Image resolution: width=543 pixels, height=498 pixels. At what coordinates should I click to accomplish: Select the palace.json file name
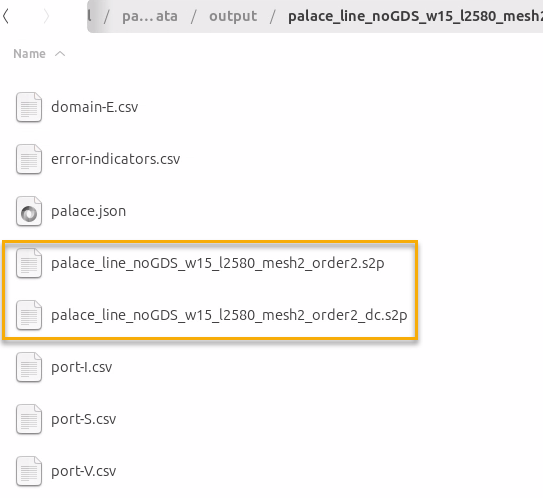click(88, 211)
